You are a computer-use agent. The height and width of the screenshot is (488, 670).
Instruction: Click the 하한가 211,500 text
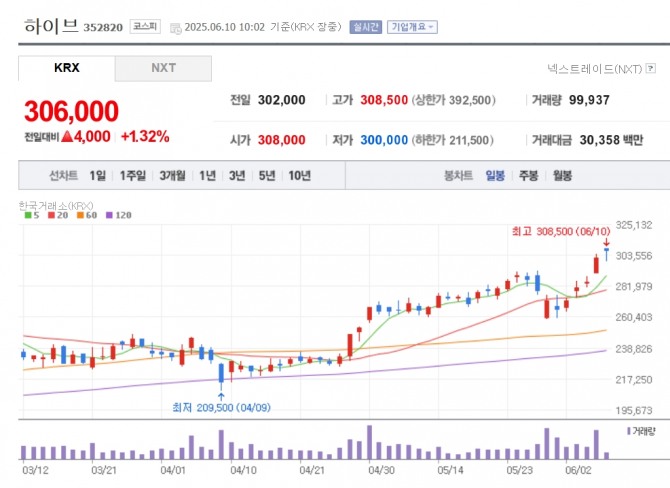coord(453,140)
